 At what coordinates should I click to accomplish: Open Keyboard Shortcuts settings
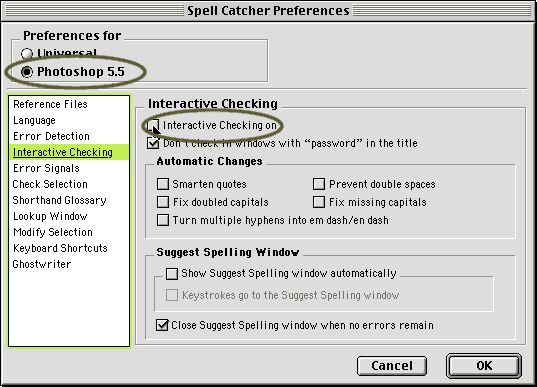[69, 248]
